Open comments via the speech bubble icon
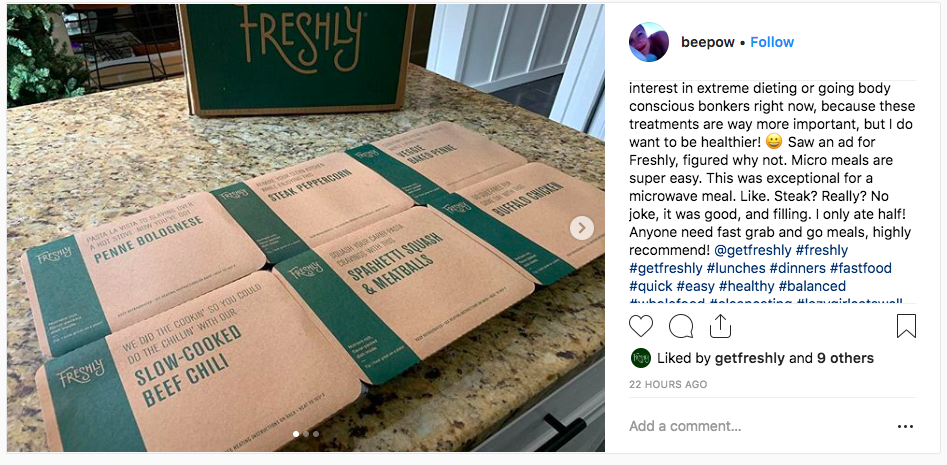 (x=681, y=326)
